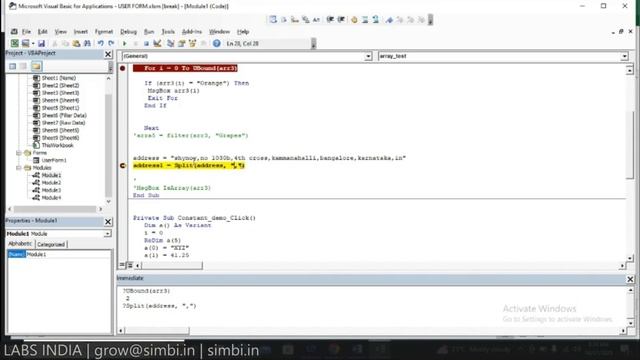
Task: Click the Toggle Breakpoint hand icon
Action: pos(354,19)
